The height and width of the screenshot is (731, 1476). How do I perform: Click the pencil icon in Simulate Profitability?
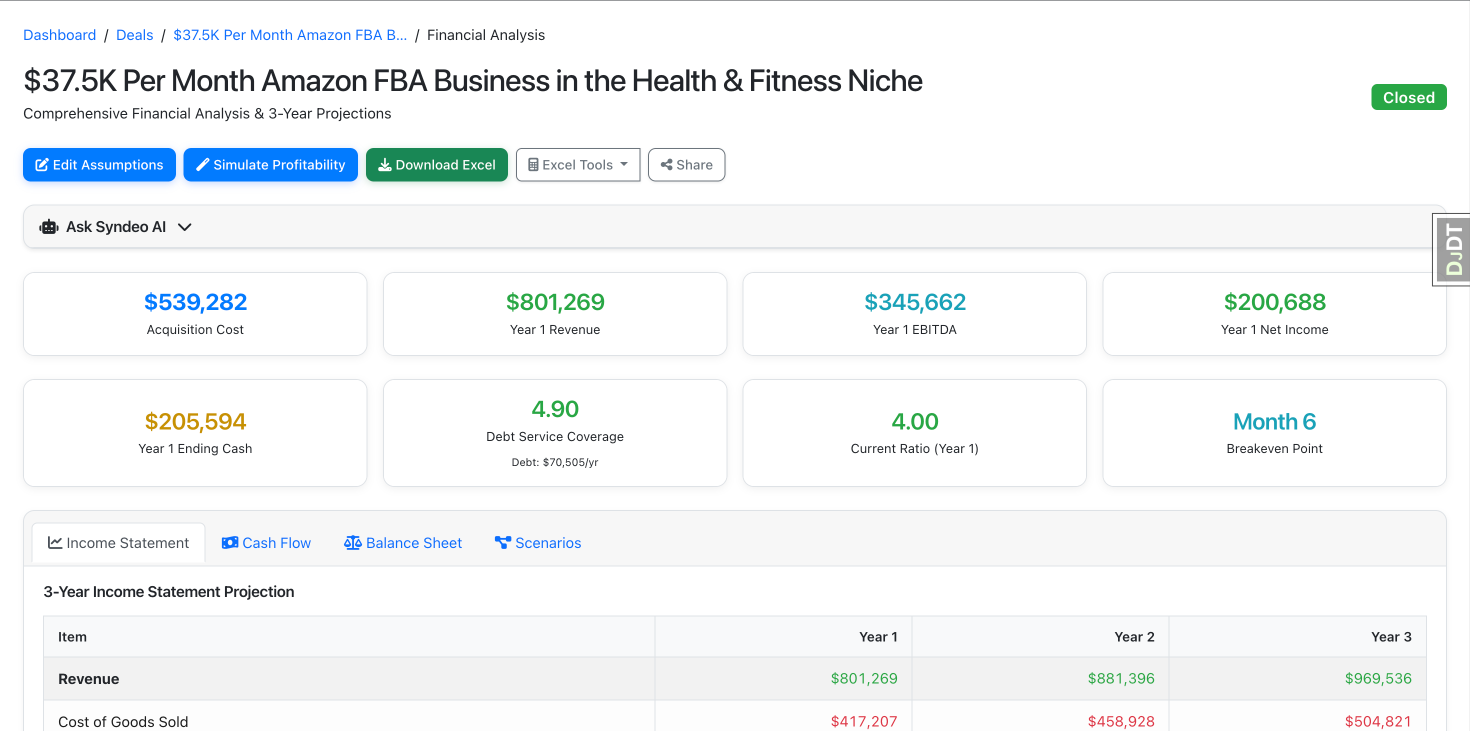[x=202, y=165]
